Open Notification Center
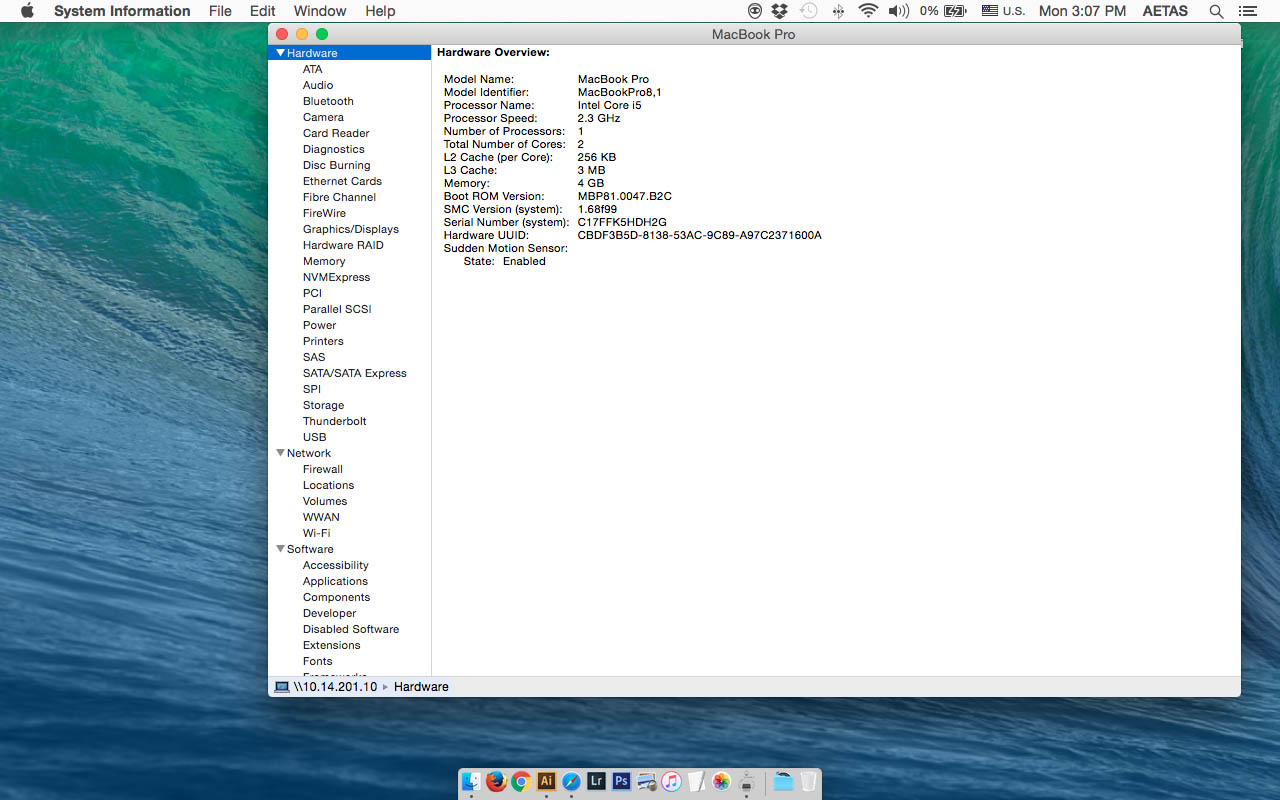The height and width of the screenshot is (800, 1280). pyautogui.click(x=1247, y=11)
